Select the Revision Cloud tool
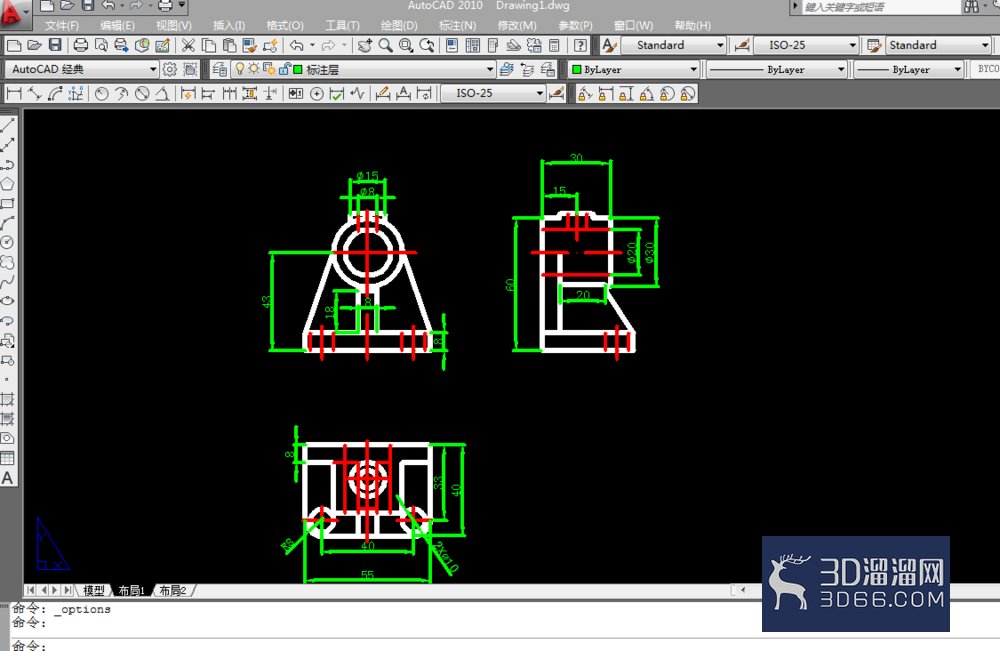The image size is (1000, 651). (8, 262)
